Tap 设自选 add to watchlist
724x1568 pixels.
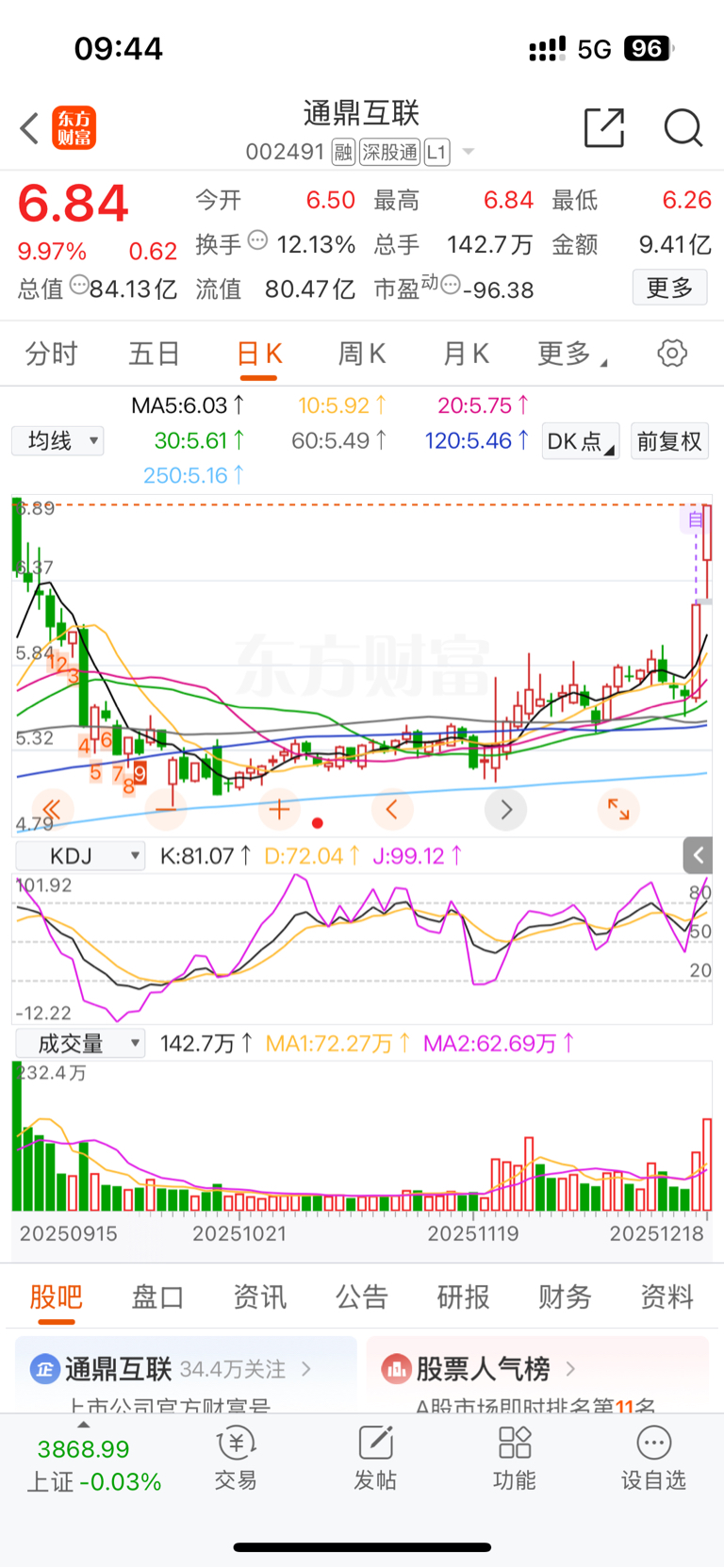(x=653, y=1459)
